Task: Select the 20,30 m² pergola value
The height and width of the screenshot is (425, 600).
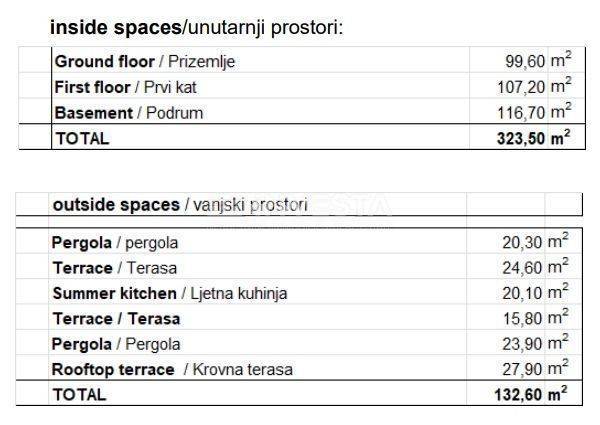Action: click(x=535, y=242)
